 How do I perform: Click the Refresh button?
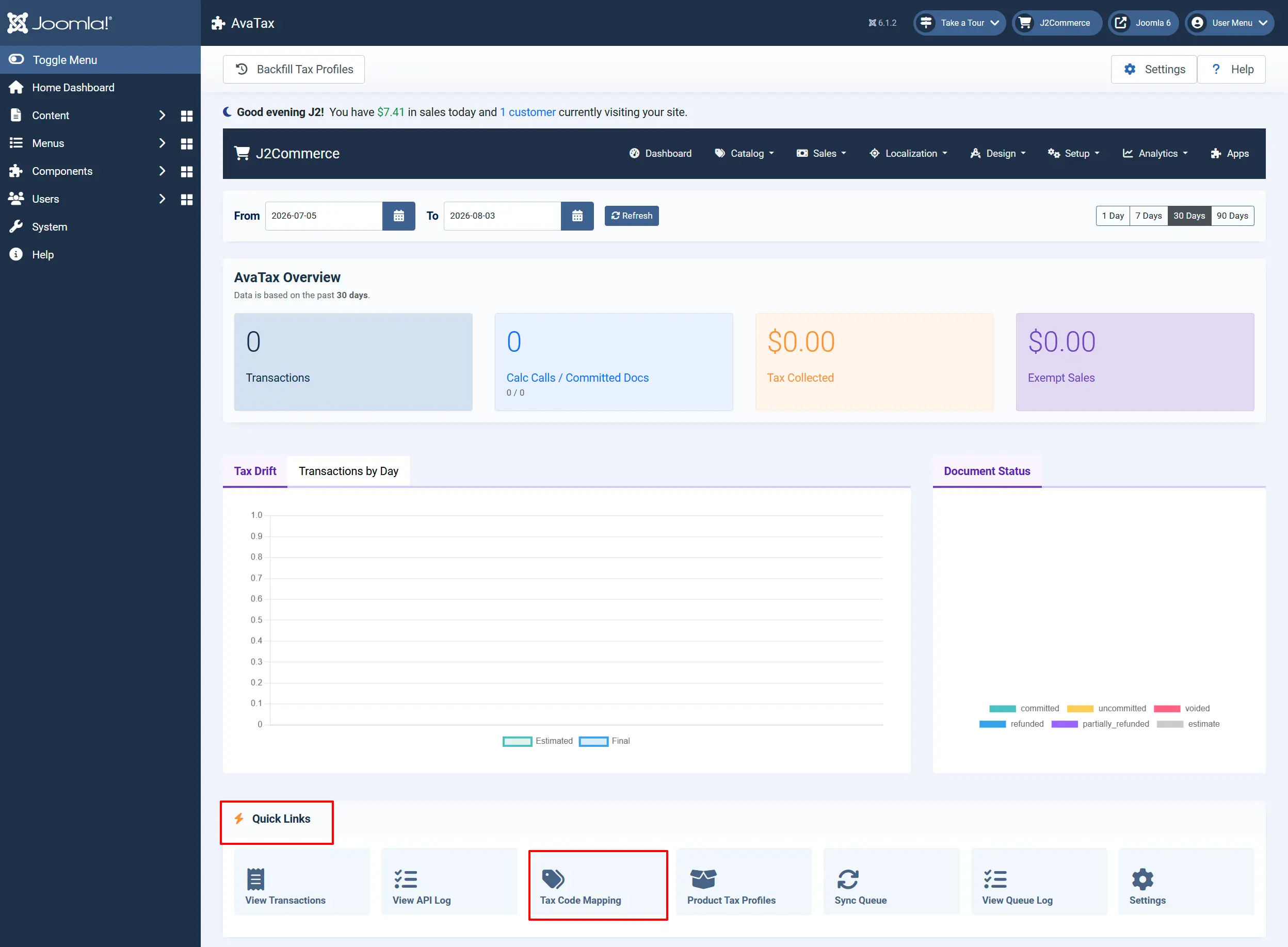pyautogui.click(x=632, y=216)
